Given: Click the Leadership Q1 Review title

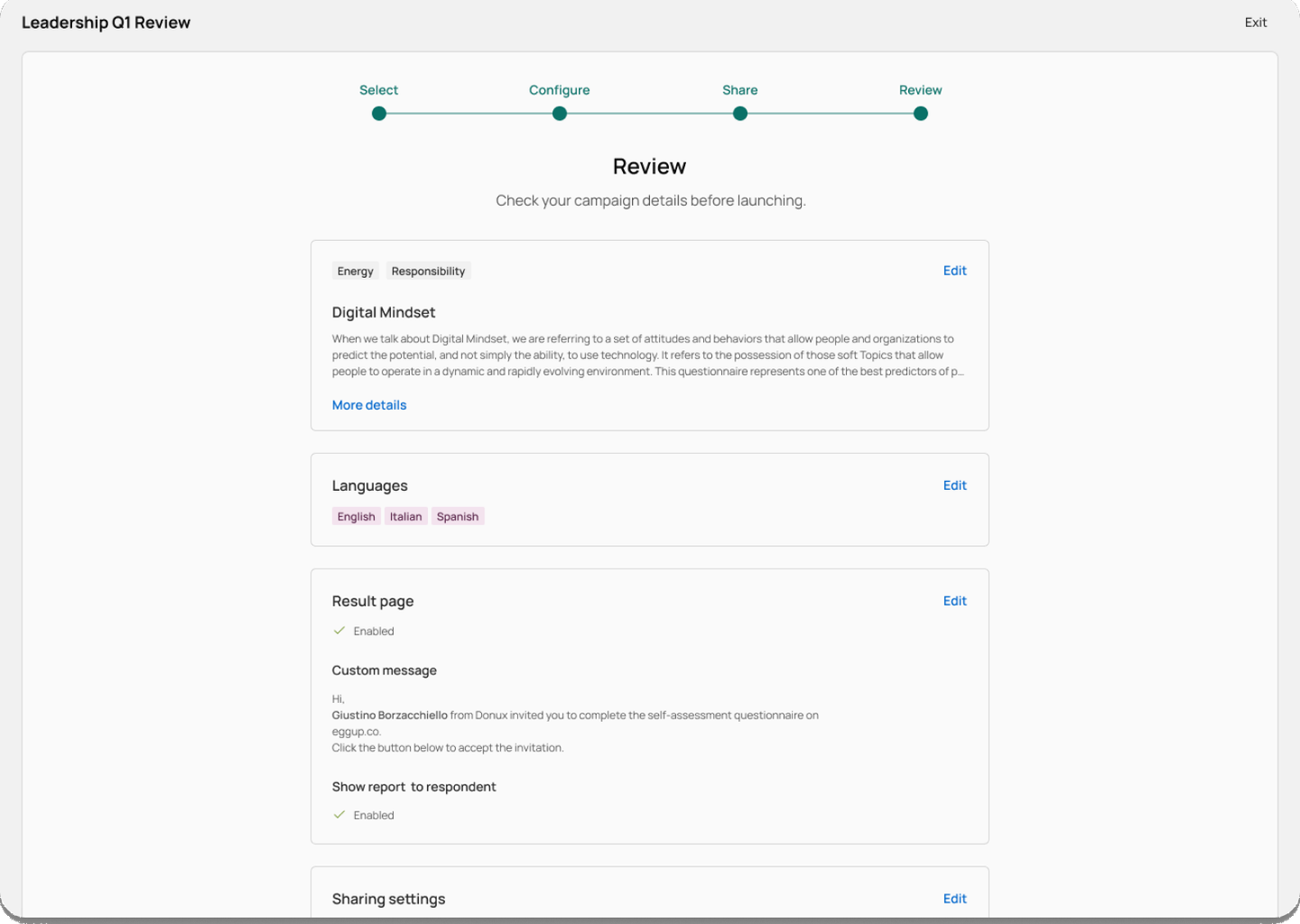Looking at the screenshot, I should [x=106, y=23].
